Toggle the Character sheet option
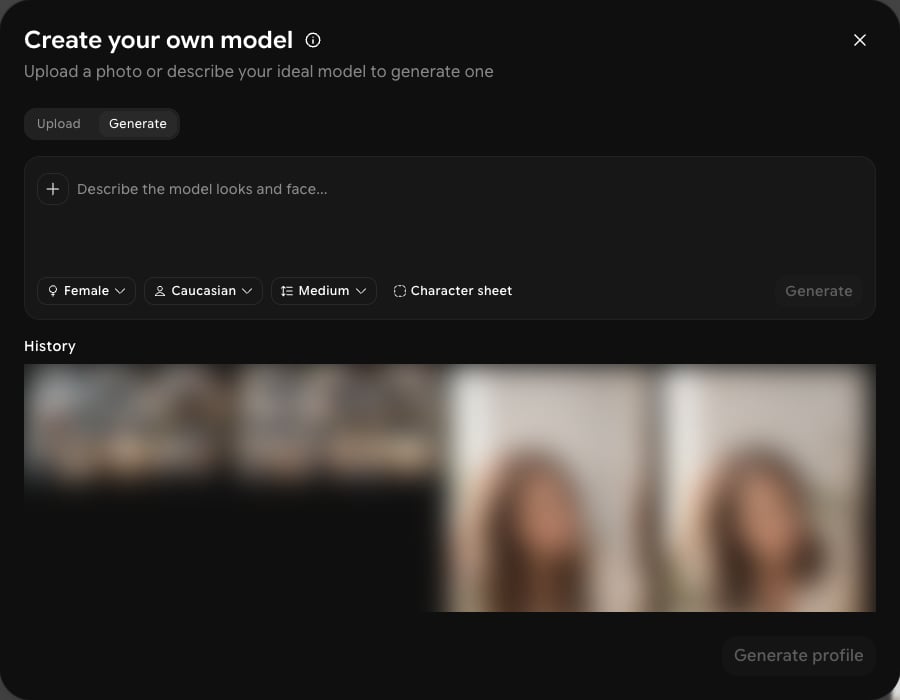The height and width of the screenshot is (700, 900). point(453,291)
